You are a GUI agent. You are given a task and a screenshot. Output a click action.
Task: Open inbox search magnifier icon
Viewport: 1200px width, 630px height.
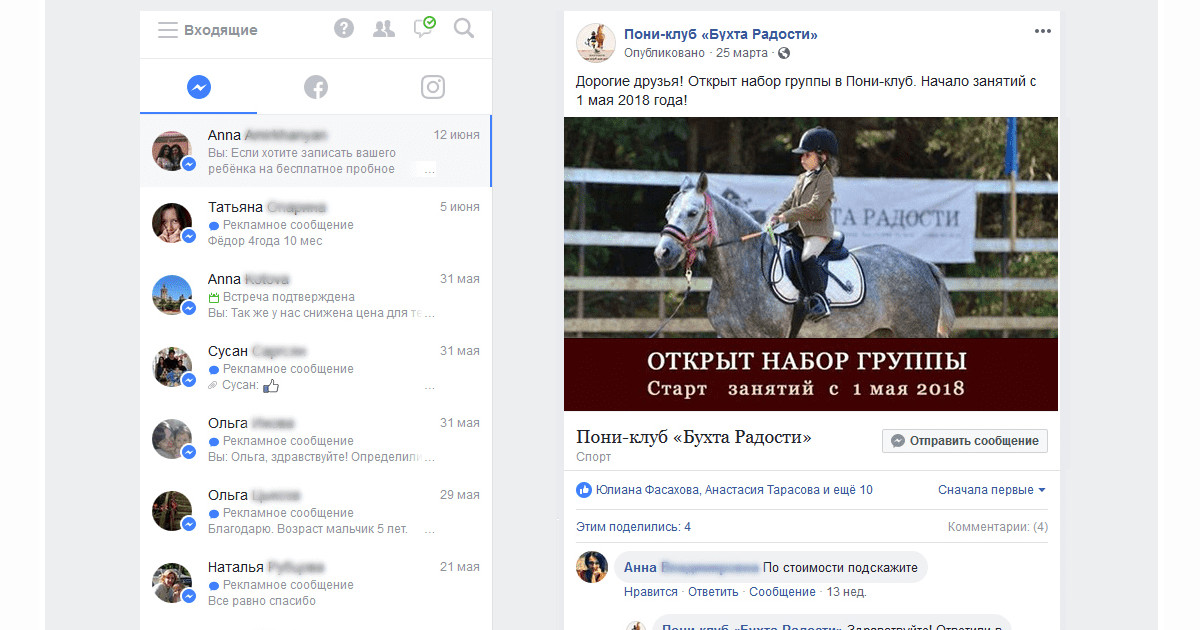[x=464, y=29]
